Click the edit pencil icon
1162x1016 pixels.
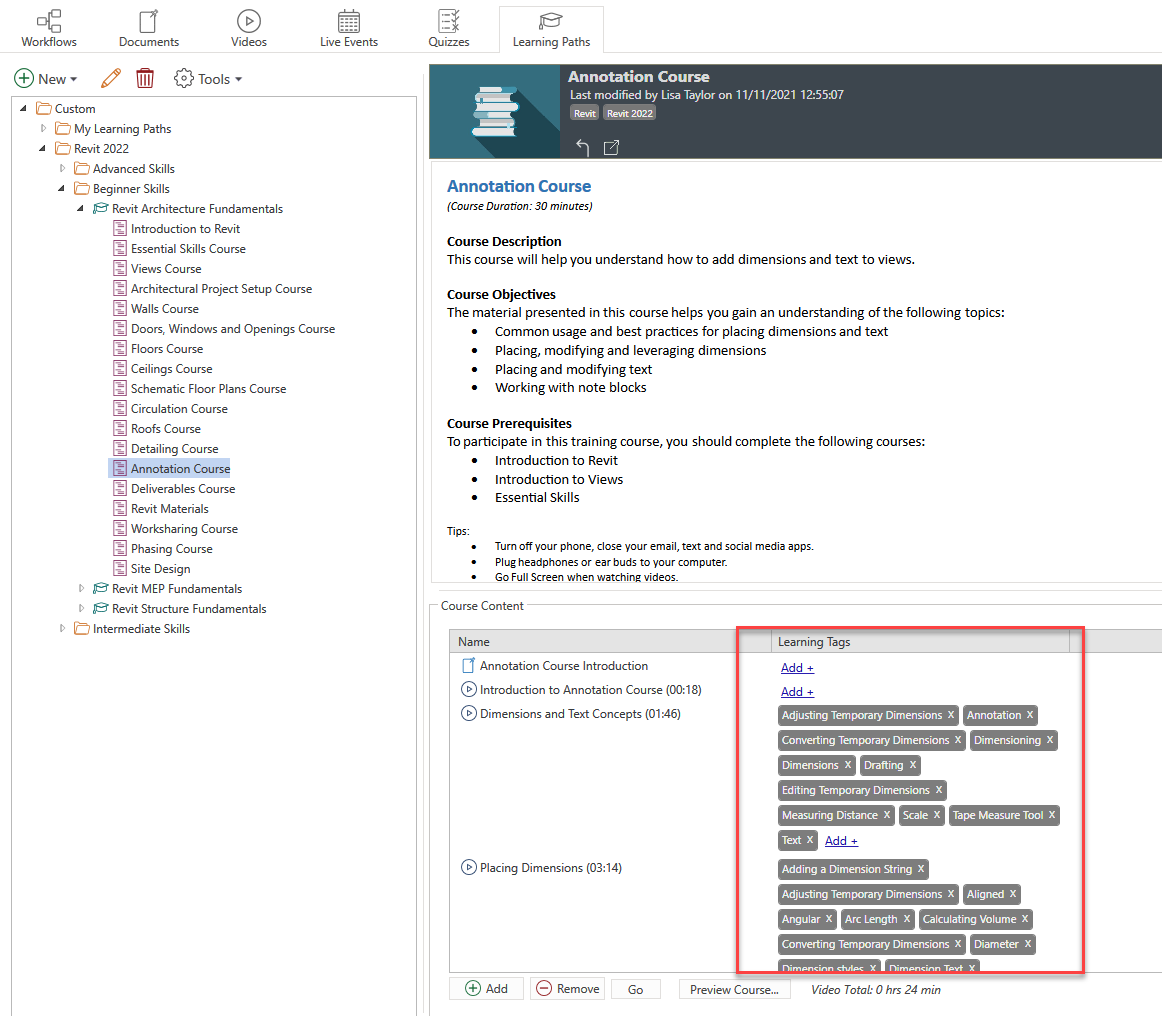click(x=111, y=78)
